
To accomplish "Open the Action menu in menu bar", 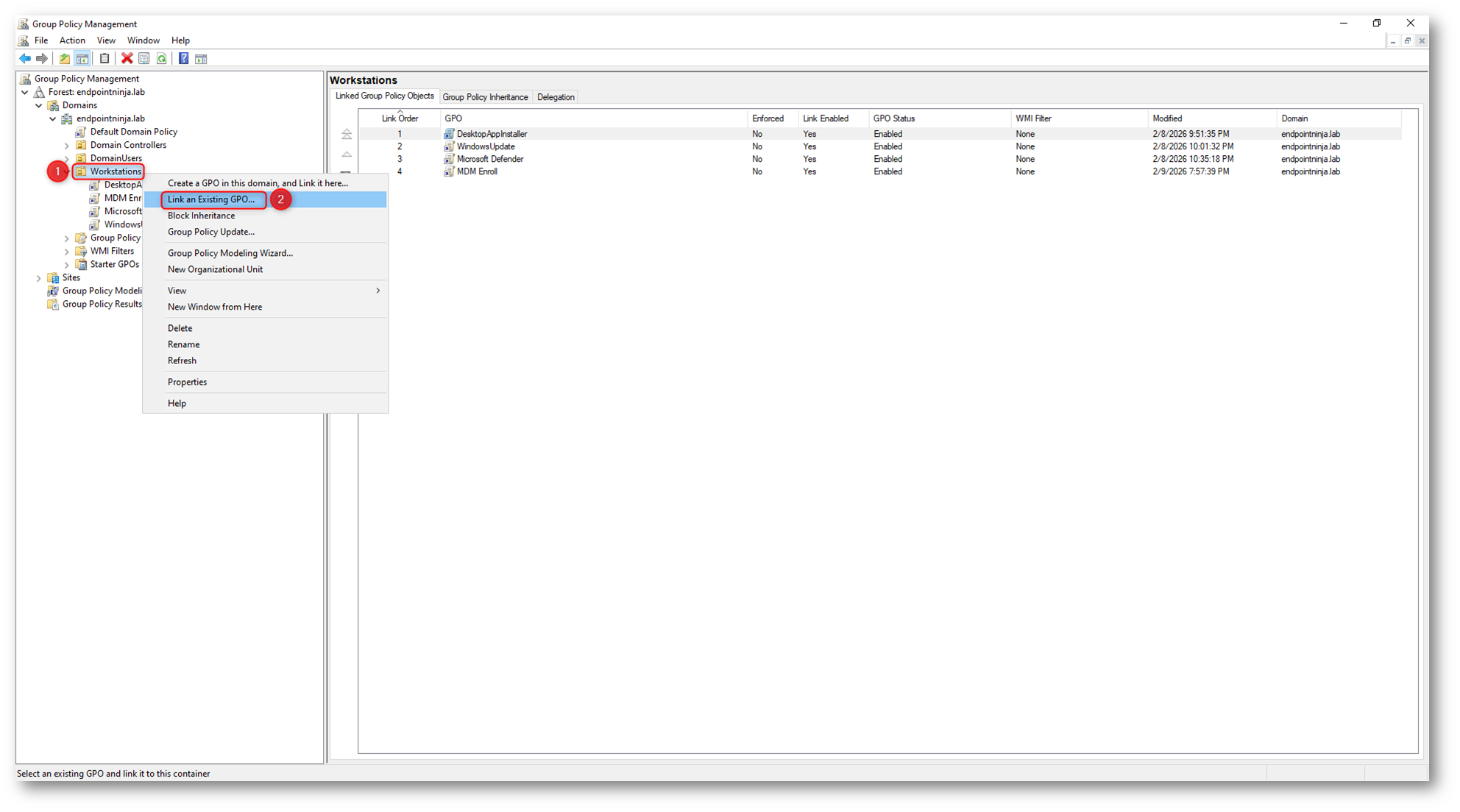I will [x=72, y=40].
